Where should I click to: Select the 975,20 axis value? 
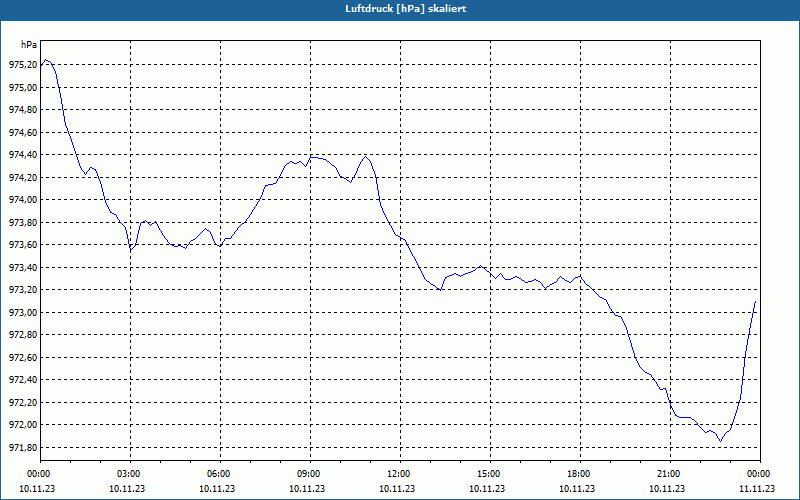(23, 65)
